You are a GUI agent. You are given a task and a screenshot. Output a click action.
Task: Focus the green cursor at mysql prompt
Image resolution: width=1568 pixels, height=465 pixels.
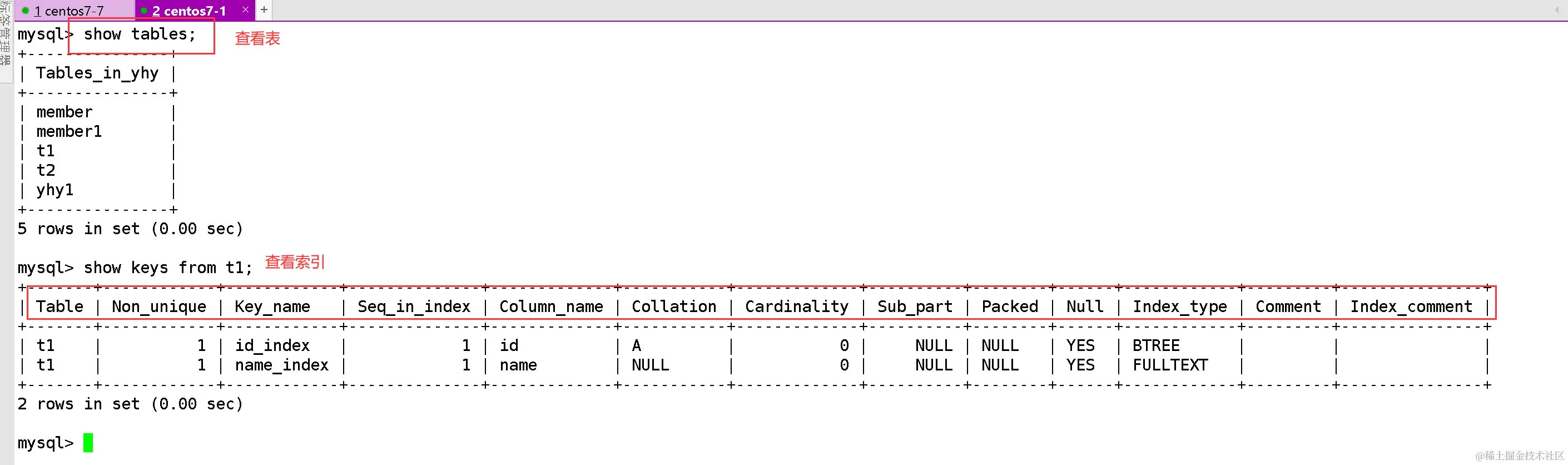click(88, 443)
